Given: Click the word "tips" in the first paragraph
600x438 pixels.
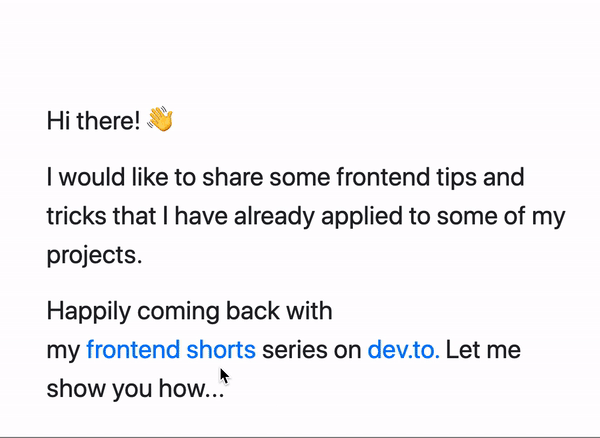Looking at the screenshot, I should (x=439, y=180).
